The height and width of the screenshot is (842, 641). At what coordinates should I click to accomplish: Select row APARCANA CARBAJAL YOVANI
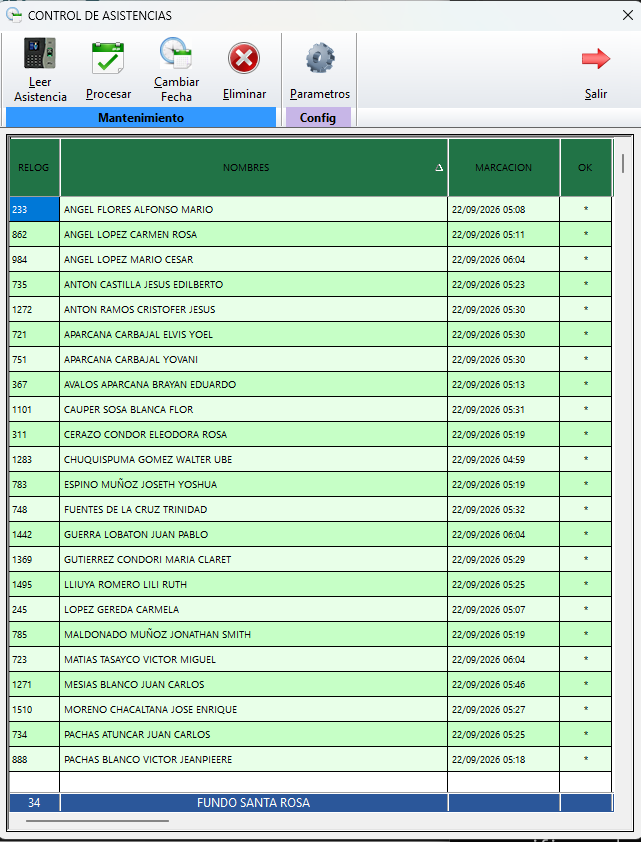coord(310,359)
